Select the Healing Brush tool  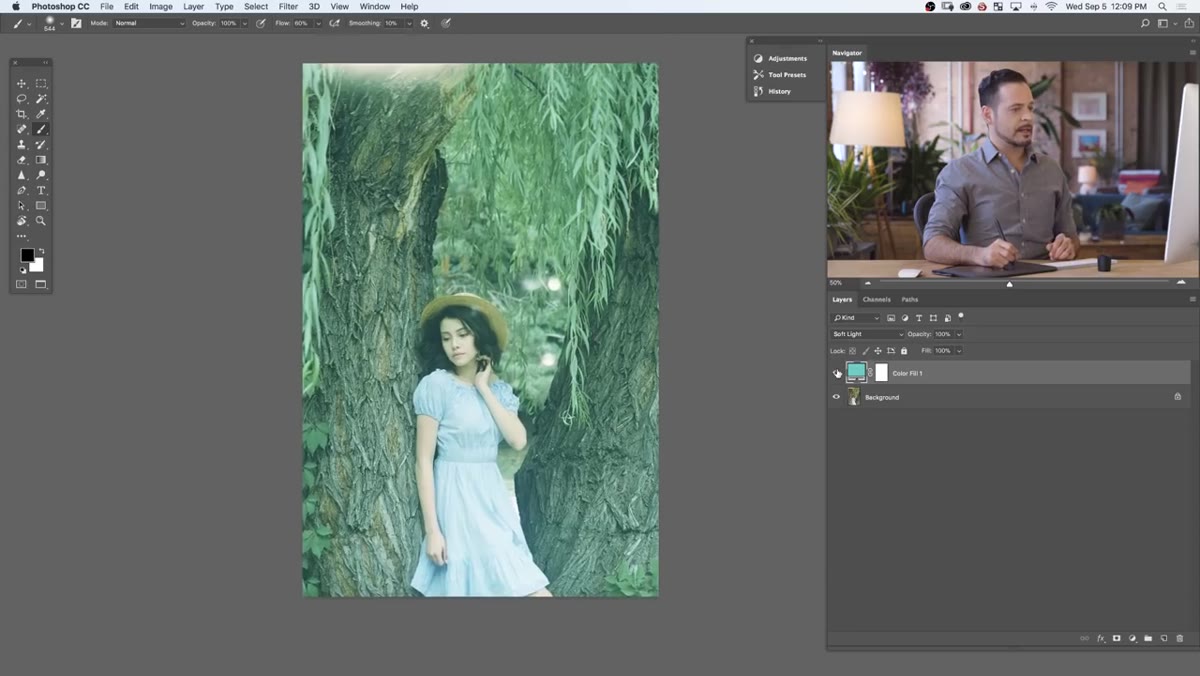coord(21,129)
